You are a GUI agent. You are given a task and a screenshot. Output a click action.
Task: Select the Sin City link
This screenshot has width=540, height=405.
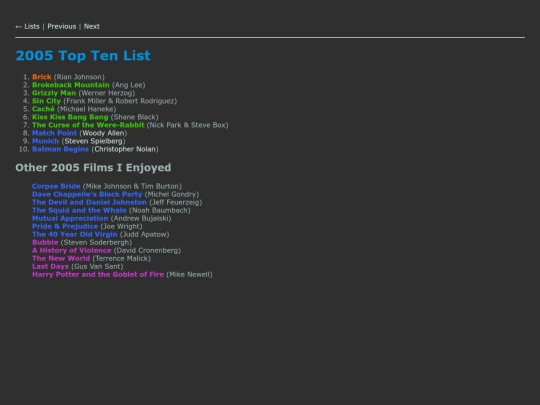pos(46,101)
